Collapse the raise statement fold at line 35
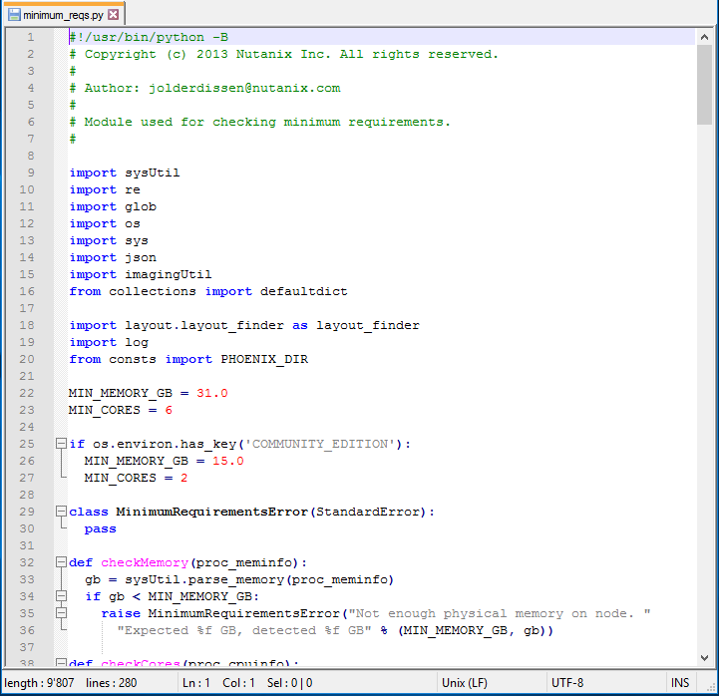This screenshot has height=696, width=719. 61,614
